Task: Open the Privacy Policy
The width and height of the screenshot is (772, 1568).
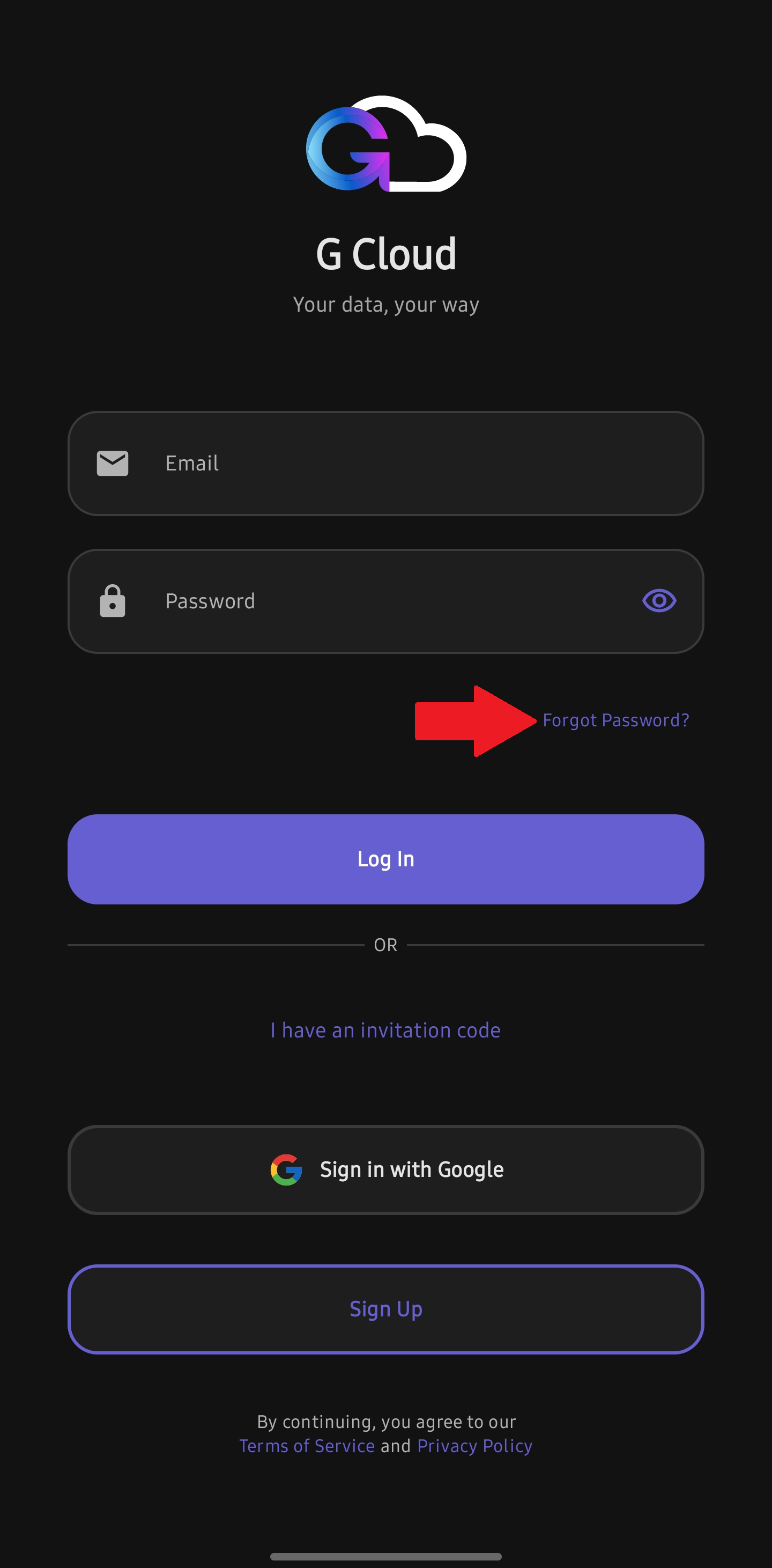Action: coord(473,1446)
